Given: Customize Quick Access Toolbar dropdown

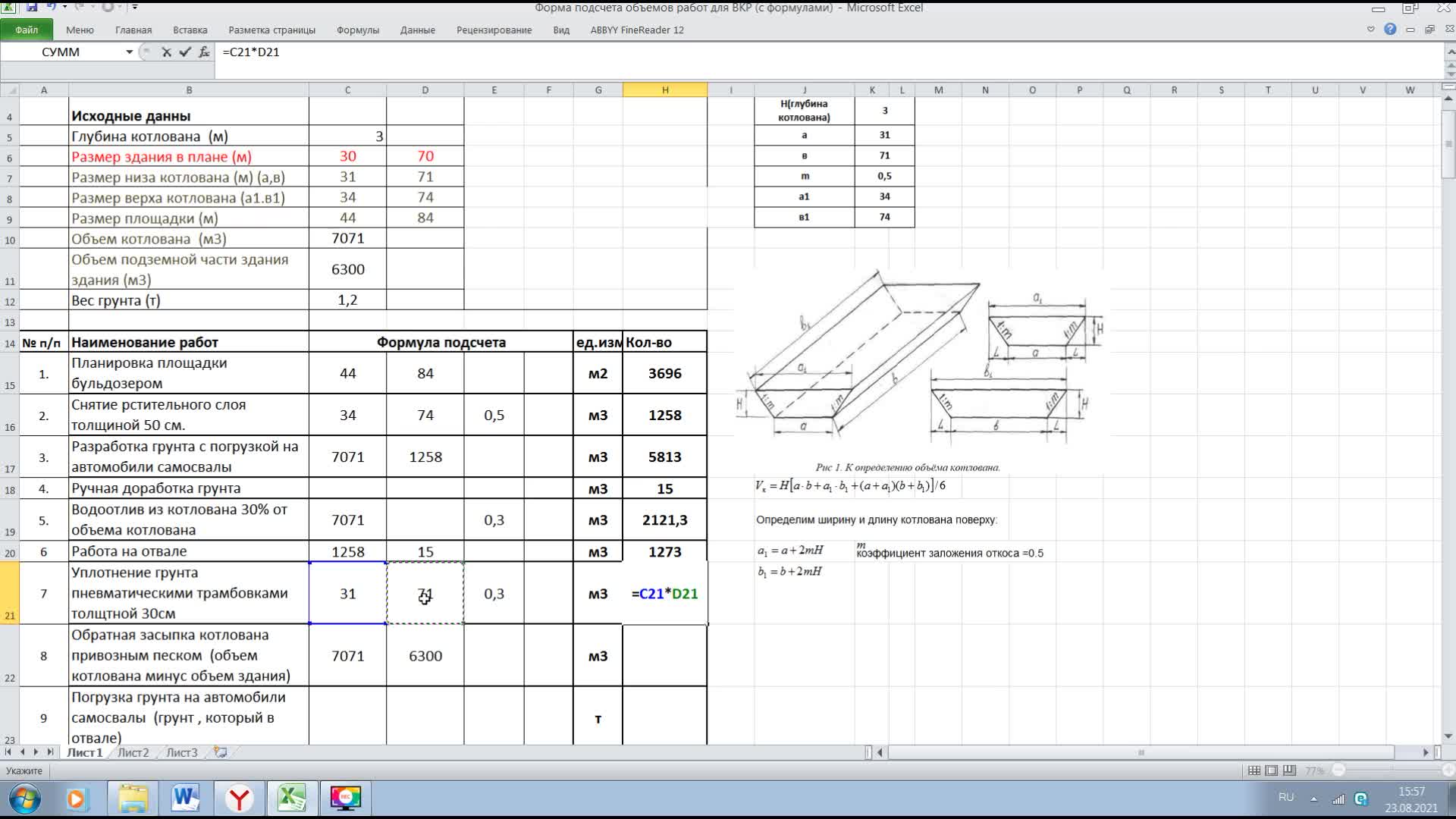Looking at the screenshot, I should pyautogui.click(x=135, y=7).
